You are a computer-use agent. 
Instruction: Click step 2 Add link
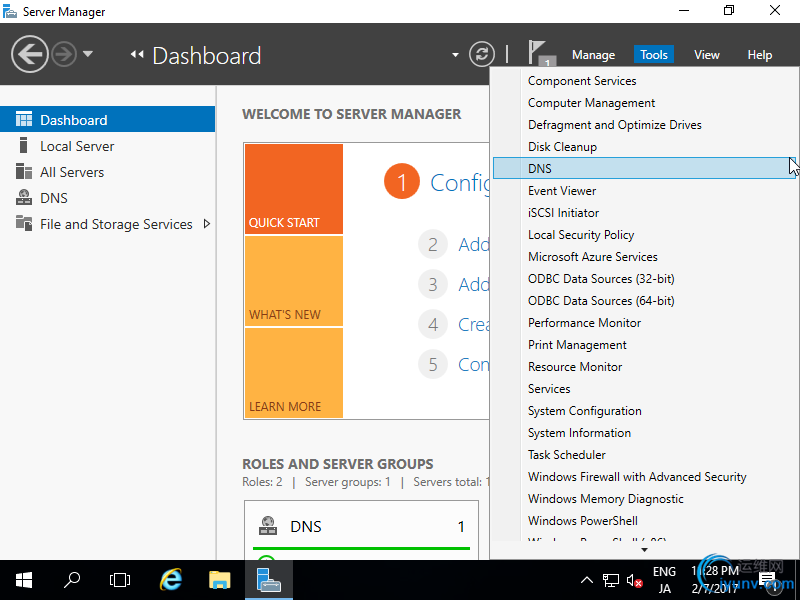tap(473, 244)
